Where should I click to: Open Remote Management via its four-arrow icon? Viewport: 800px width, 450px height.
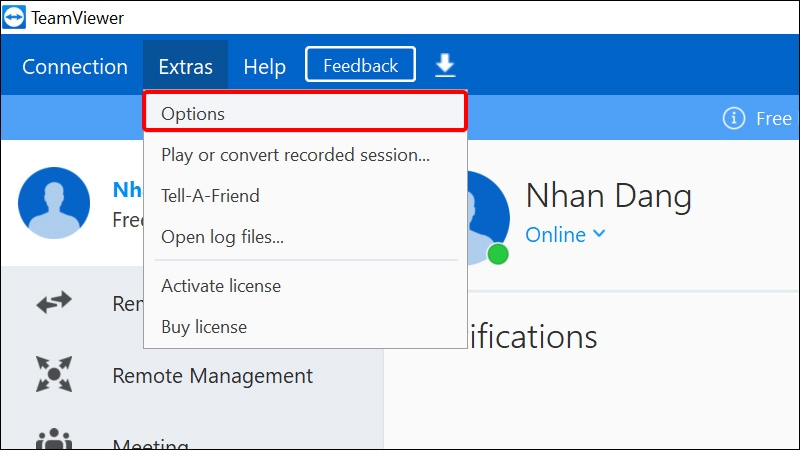click(54, 376)
